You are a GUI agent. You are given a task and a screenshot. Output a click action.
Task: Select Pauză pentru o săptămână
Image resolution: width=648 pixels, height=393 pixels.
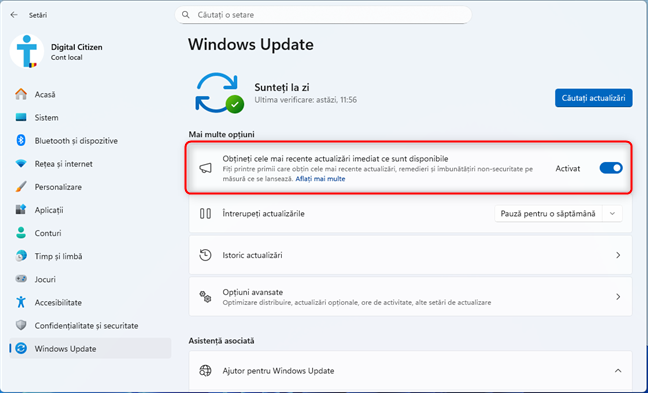click(548, 214)
